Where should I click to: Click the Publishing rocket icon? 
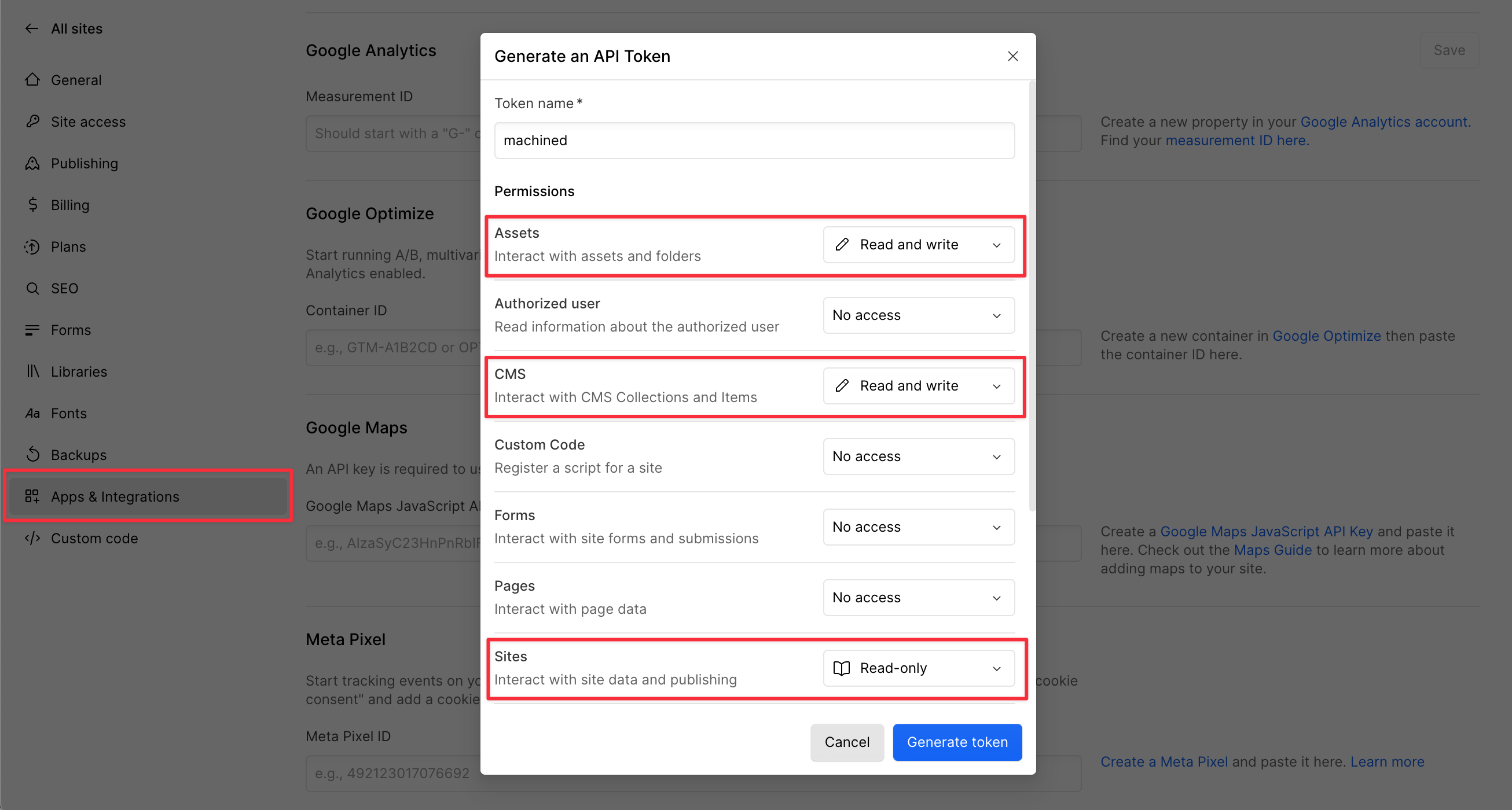tap(33, 163)
